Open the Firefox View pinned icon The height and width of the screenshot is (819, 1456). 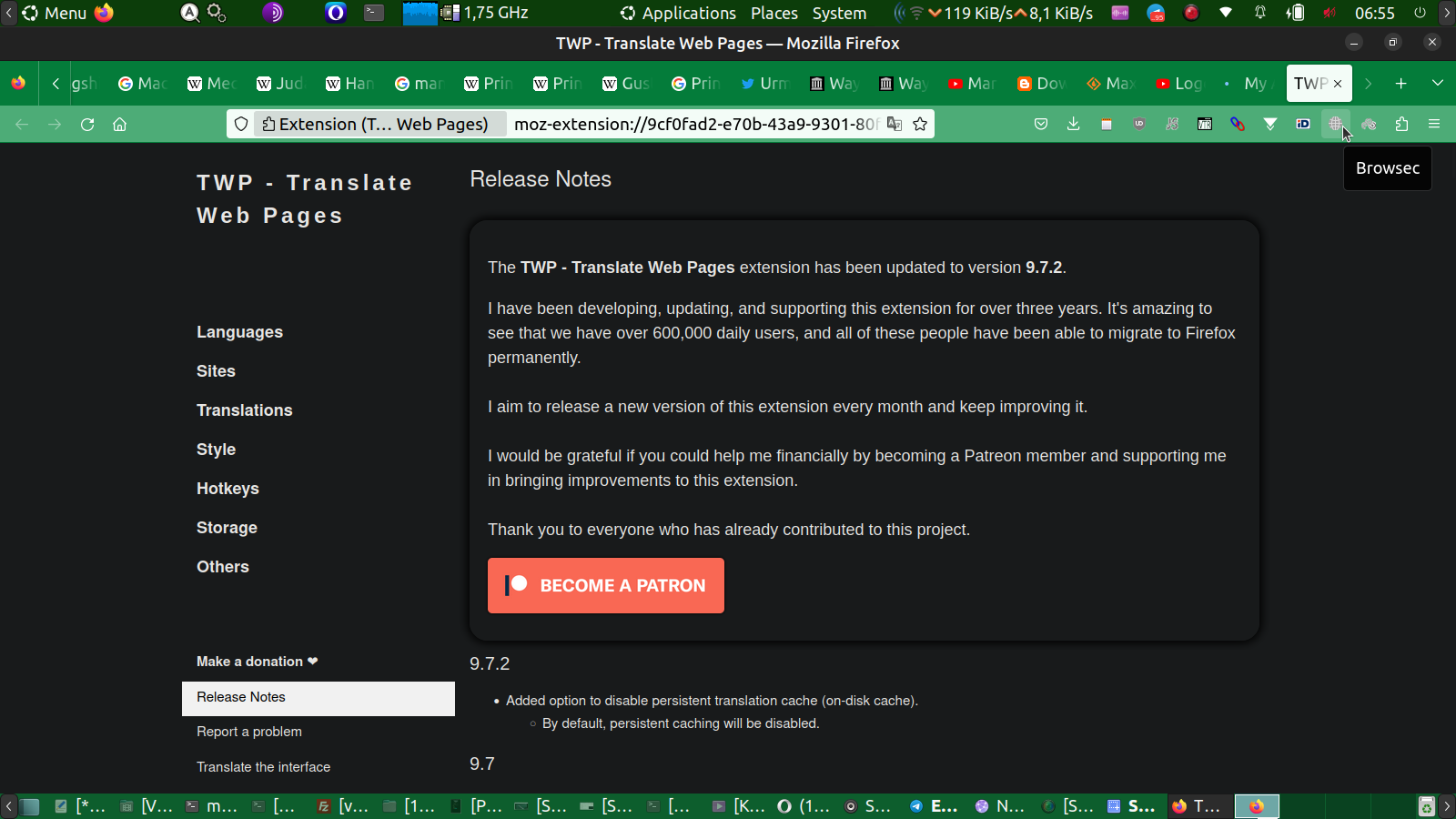point(18,84)
